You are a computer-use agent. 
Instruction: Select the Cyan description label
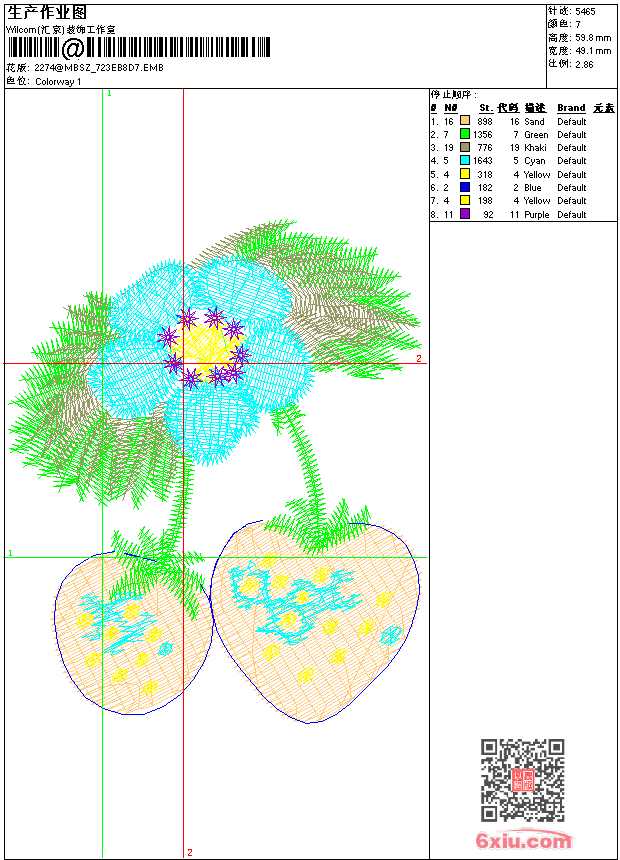(x=535, y=161)
